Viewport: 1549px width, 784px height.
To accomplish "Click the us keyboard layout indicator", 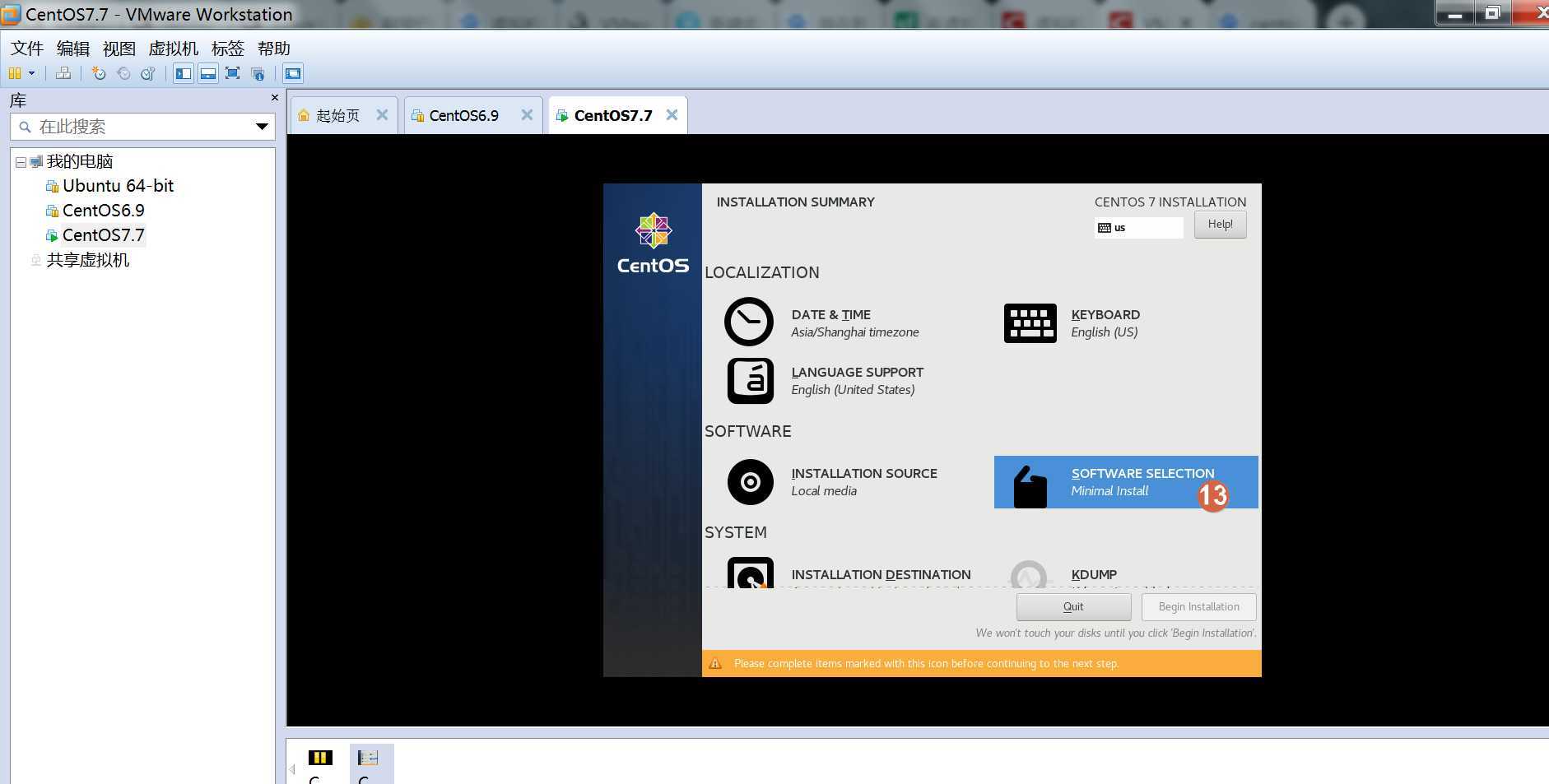I will [x=1139, y=228].
